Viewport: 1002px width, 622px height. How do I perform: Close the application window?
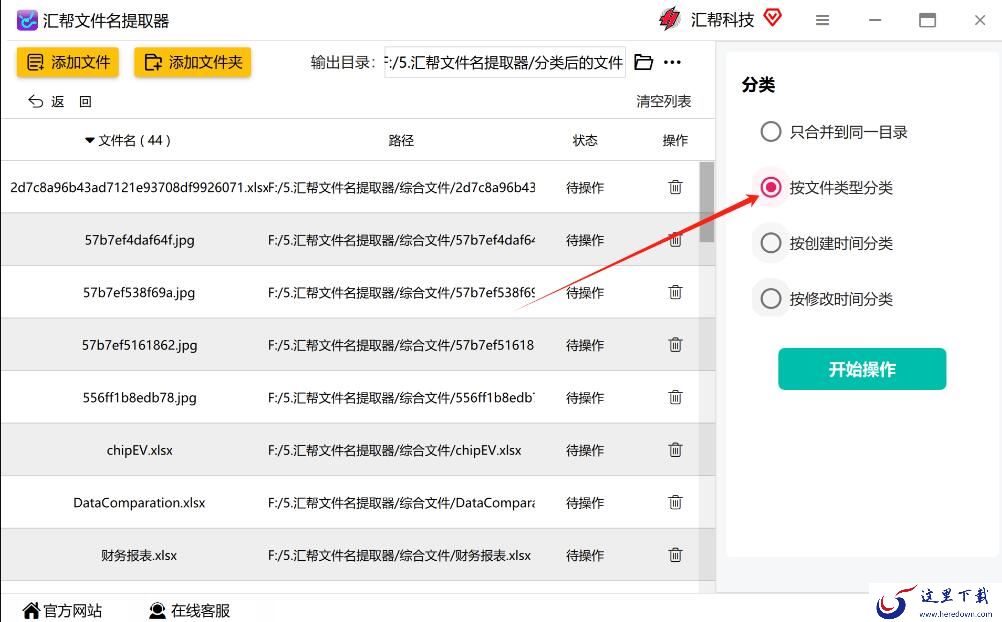(x=980, y=20)
